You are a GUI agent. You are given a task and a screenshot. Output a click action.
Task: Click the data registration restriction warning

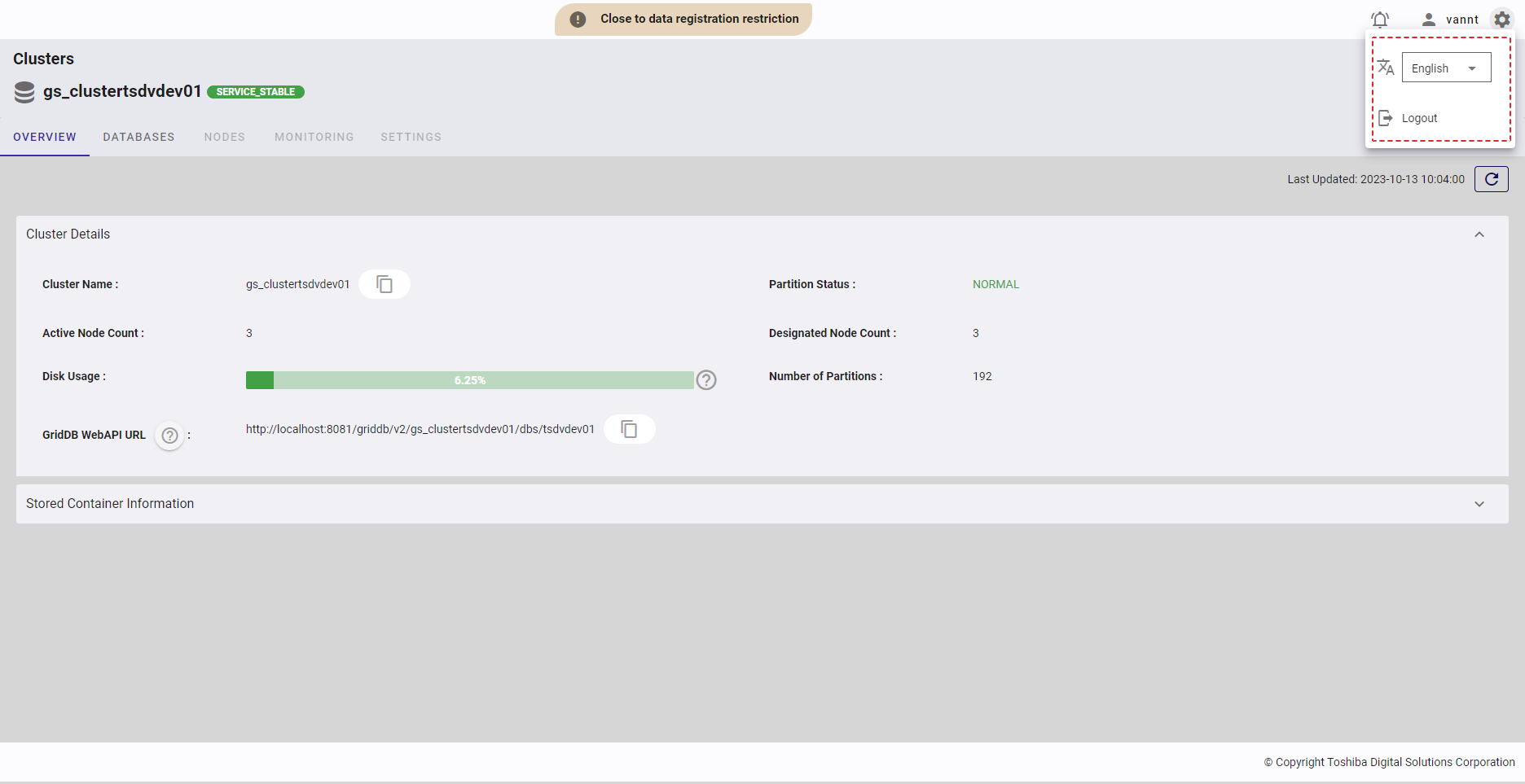[683, 18]
